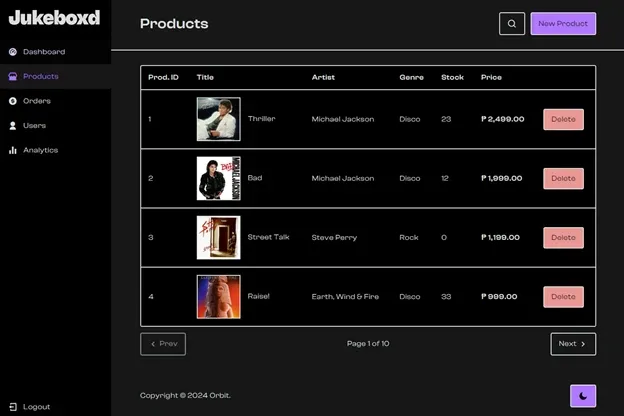This screenshot has height=416, width=624.
Task: Click the Products page heading
Action: pyautogui.click(x=174, y=24)
